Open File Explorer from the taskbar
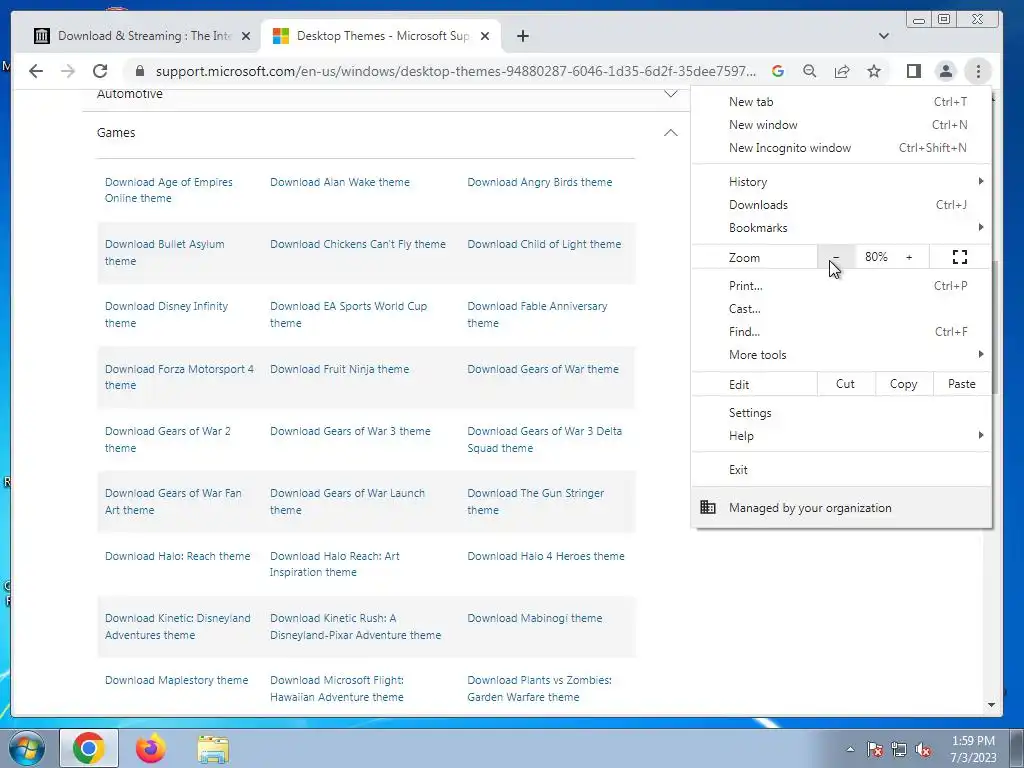This screenshot has width=1024, height=768. (213, 749)
